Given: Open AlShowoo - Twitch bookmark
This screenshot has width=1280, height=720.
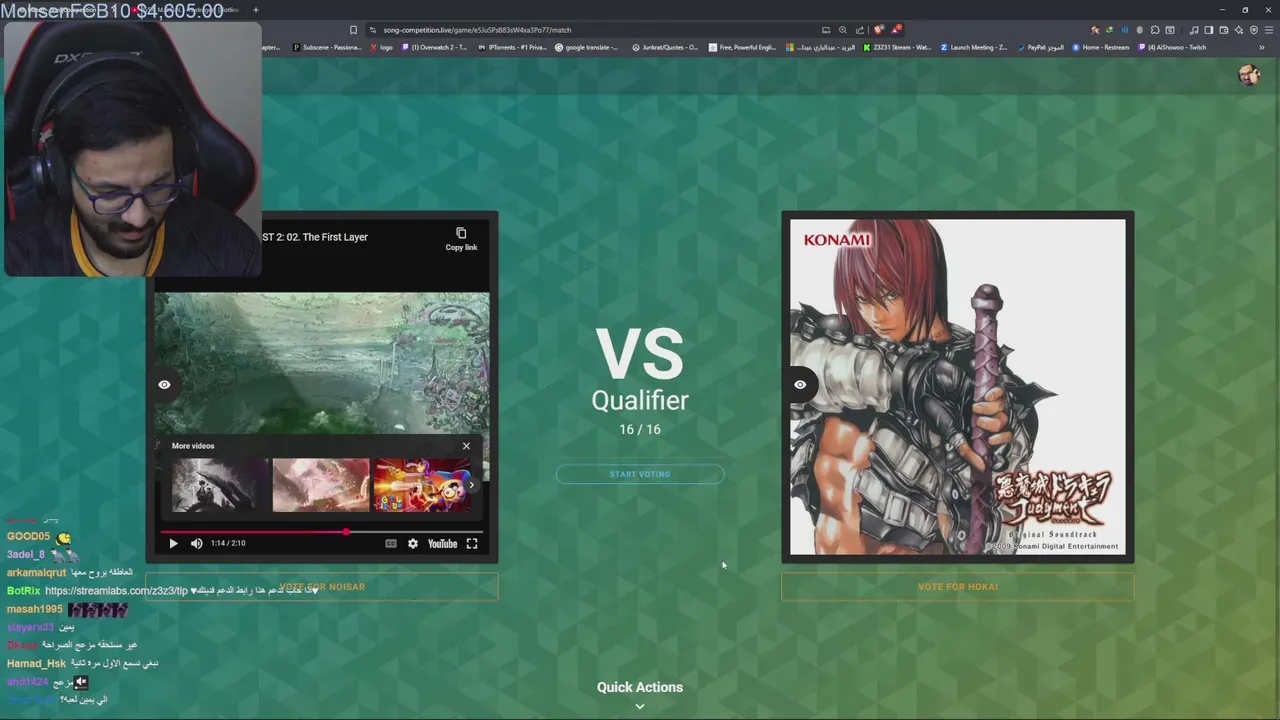Looking at the screenshot, I should click(1172, 47).
